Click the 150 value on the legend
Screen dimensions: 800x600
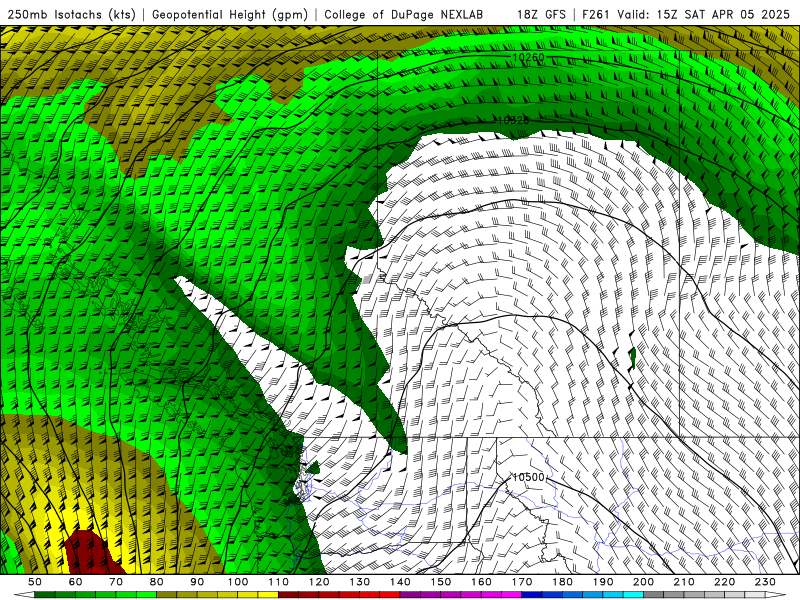point(441,582)
